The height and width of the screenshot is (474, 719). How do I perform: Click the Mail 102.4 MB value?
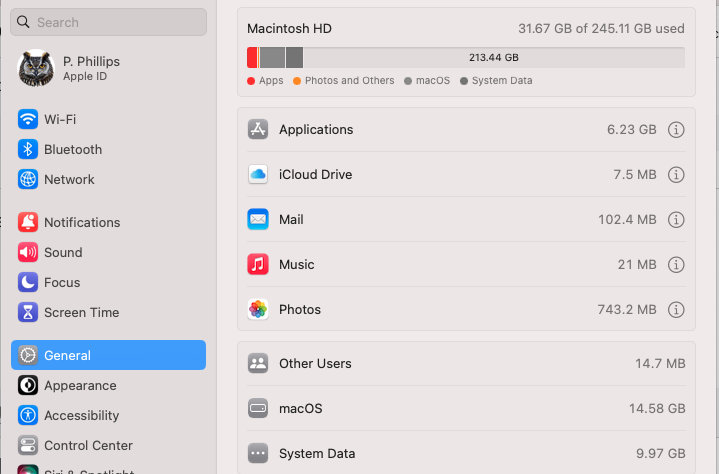click(x=627, y=220)
